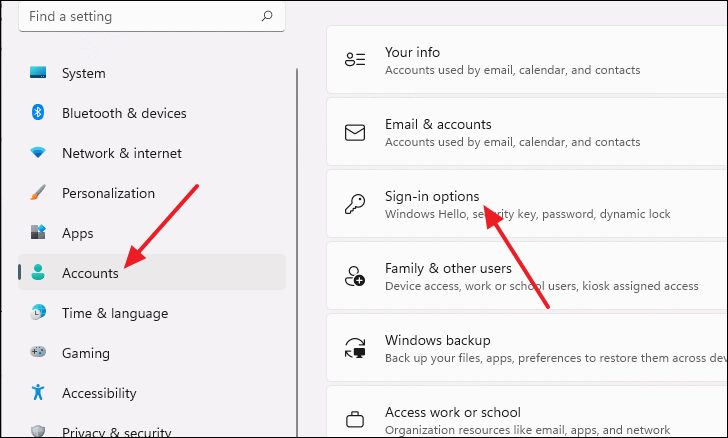728x438 pixels.
Task: Click the Privacy & security shield icon
Action: pos(38,431)
